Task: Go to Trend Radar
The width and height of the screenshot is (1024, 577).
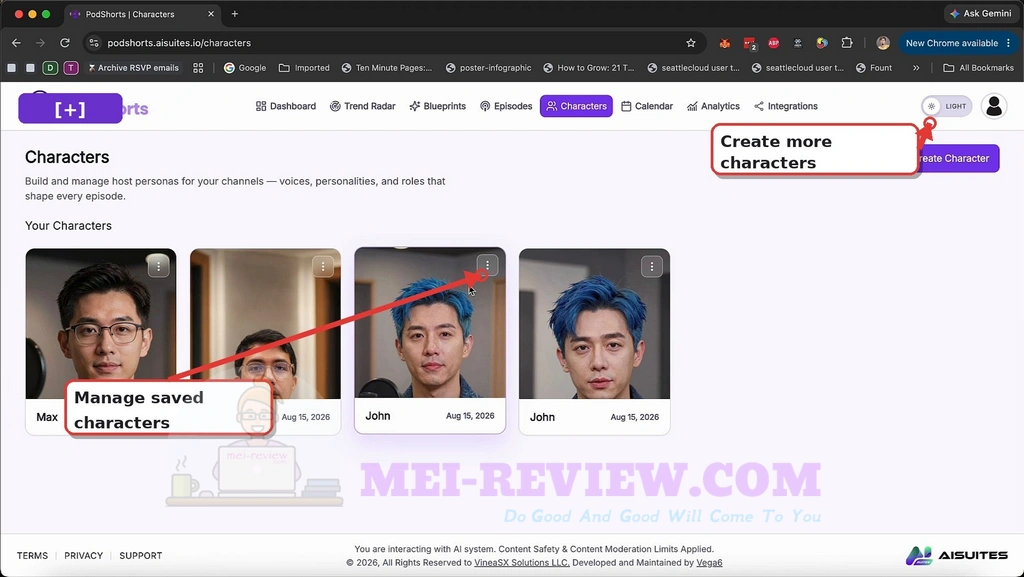Action: coord(362,106)
